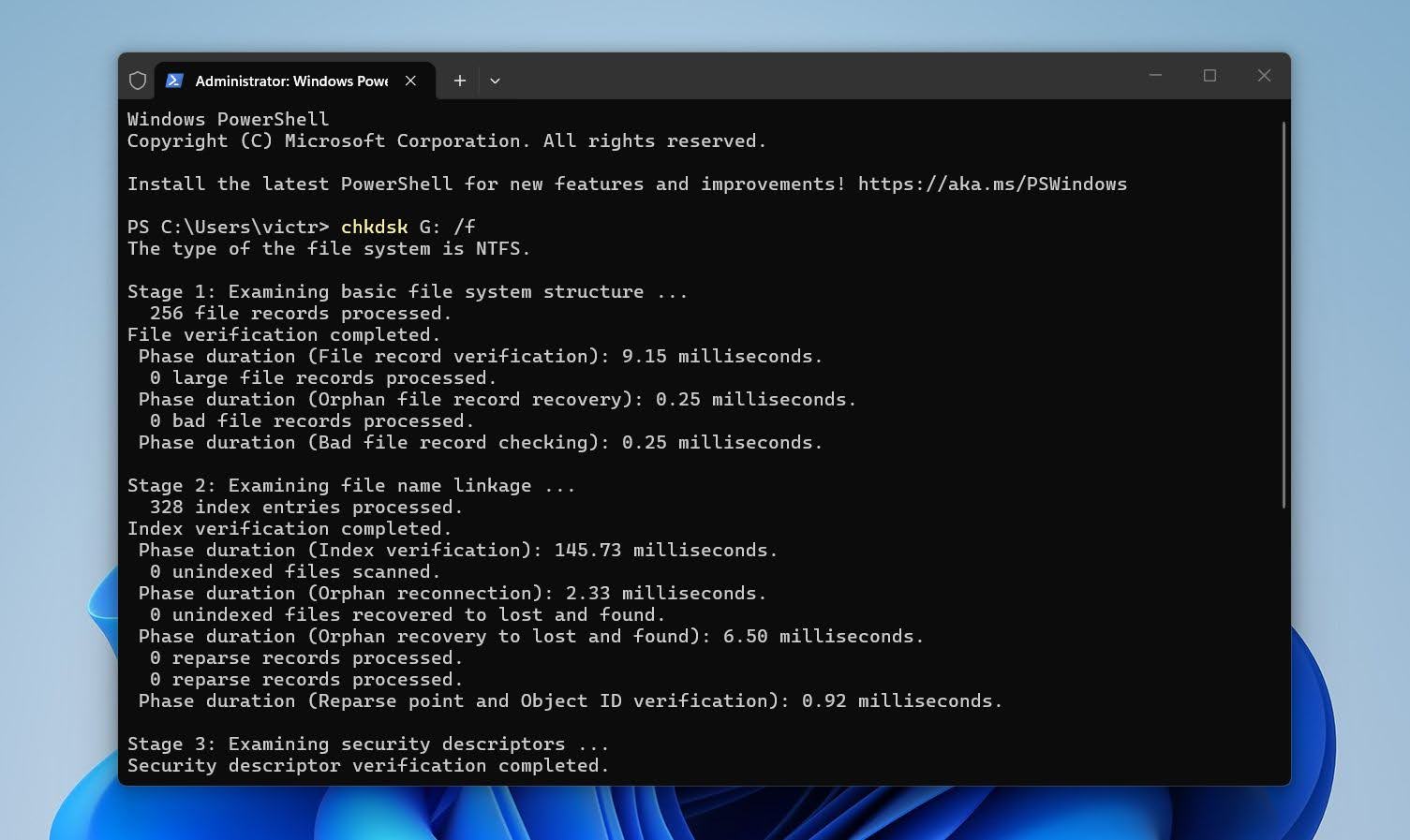The width and height of the screenshot is (1410, 840).
Task: Click the 'The type of the file system is NTFS' text
Action: tap(328, 248)
